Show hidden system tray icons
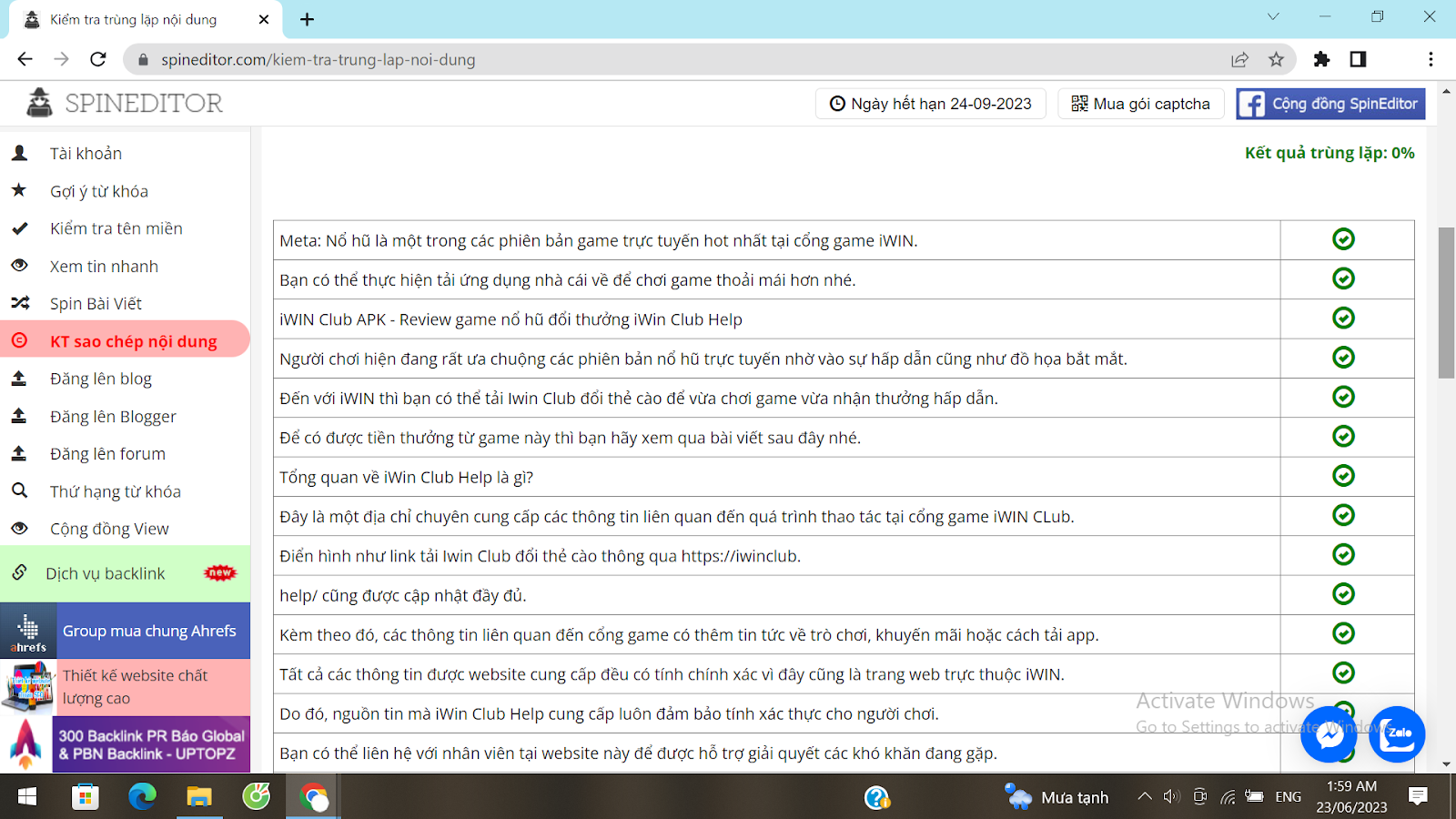Image resolution: width=1456 pixels, height=819 pixels. (1144, 797)
